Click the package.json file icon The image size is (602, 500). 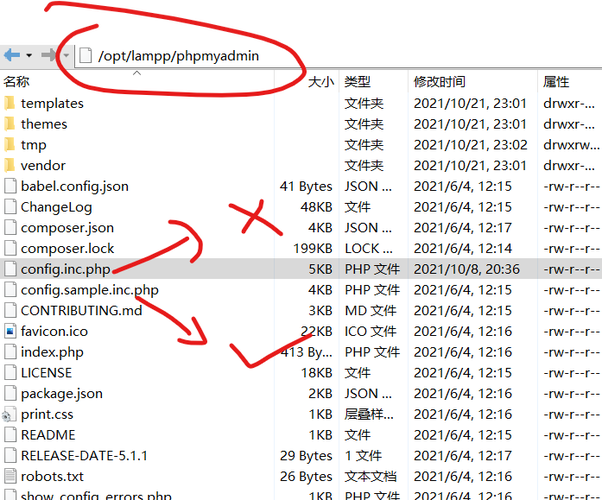[10, 393]
